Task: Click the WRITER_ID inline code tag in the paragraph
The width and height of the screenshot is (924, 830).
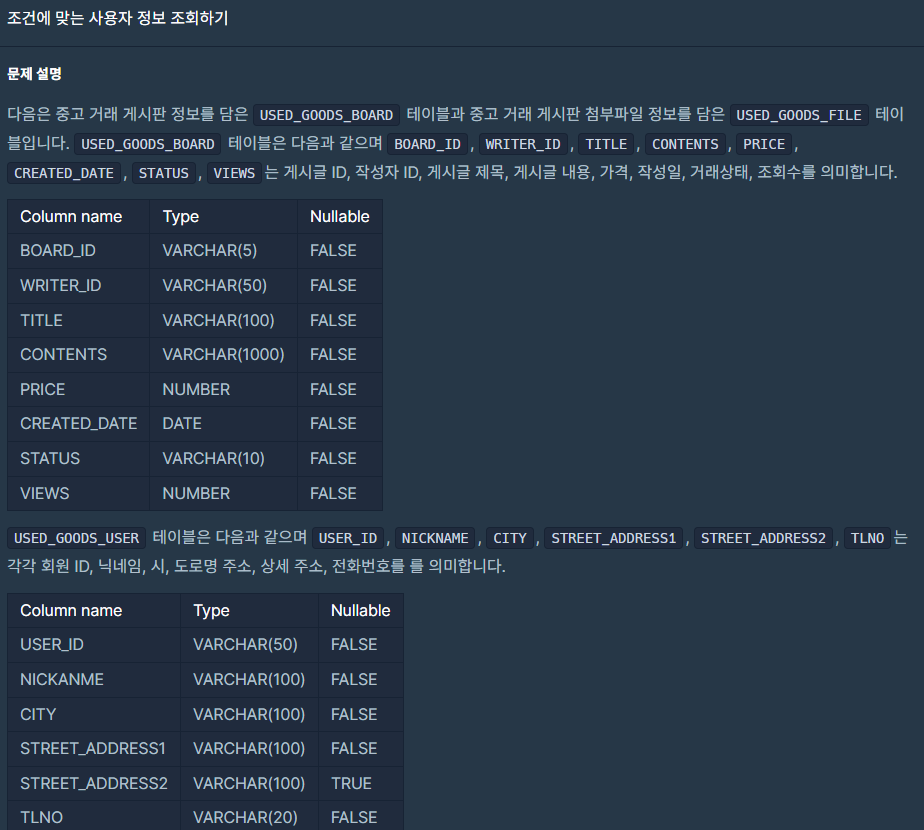Action: (523, 144)
